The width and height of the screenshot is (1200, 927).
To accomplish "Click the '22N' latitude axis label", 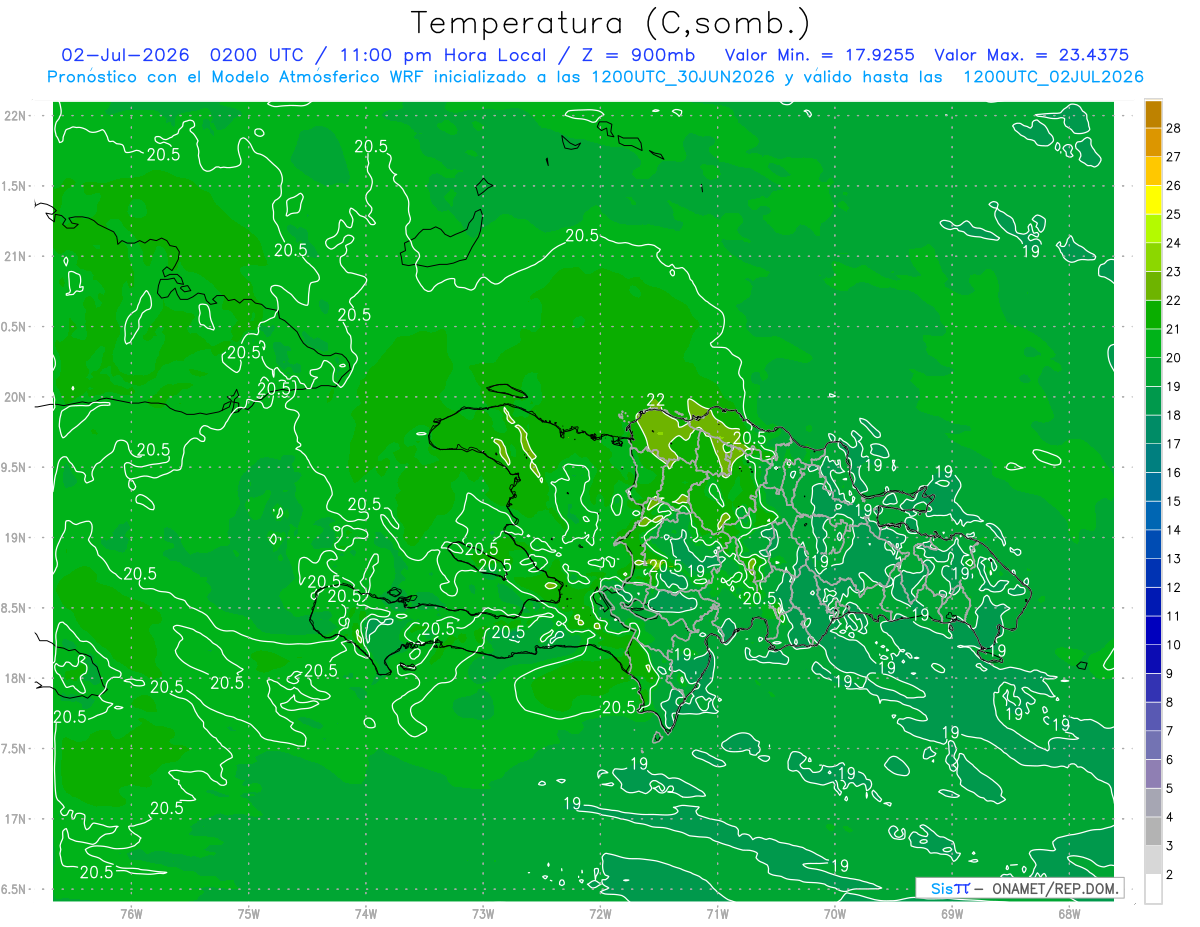I will 16,116.
